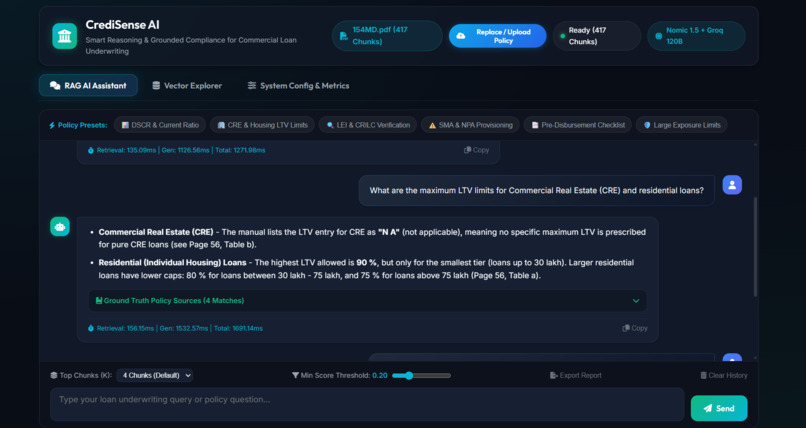The width and height of the screenshot is (806, 428).
Task: Click the book icon beside Ground Truth Sources
Action: point(99,301)
